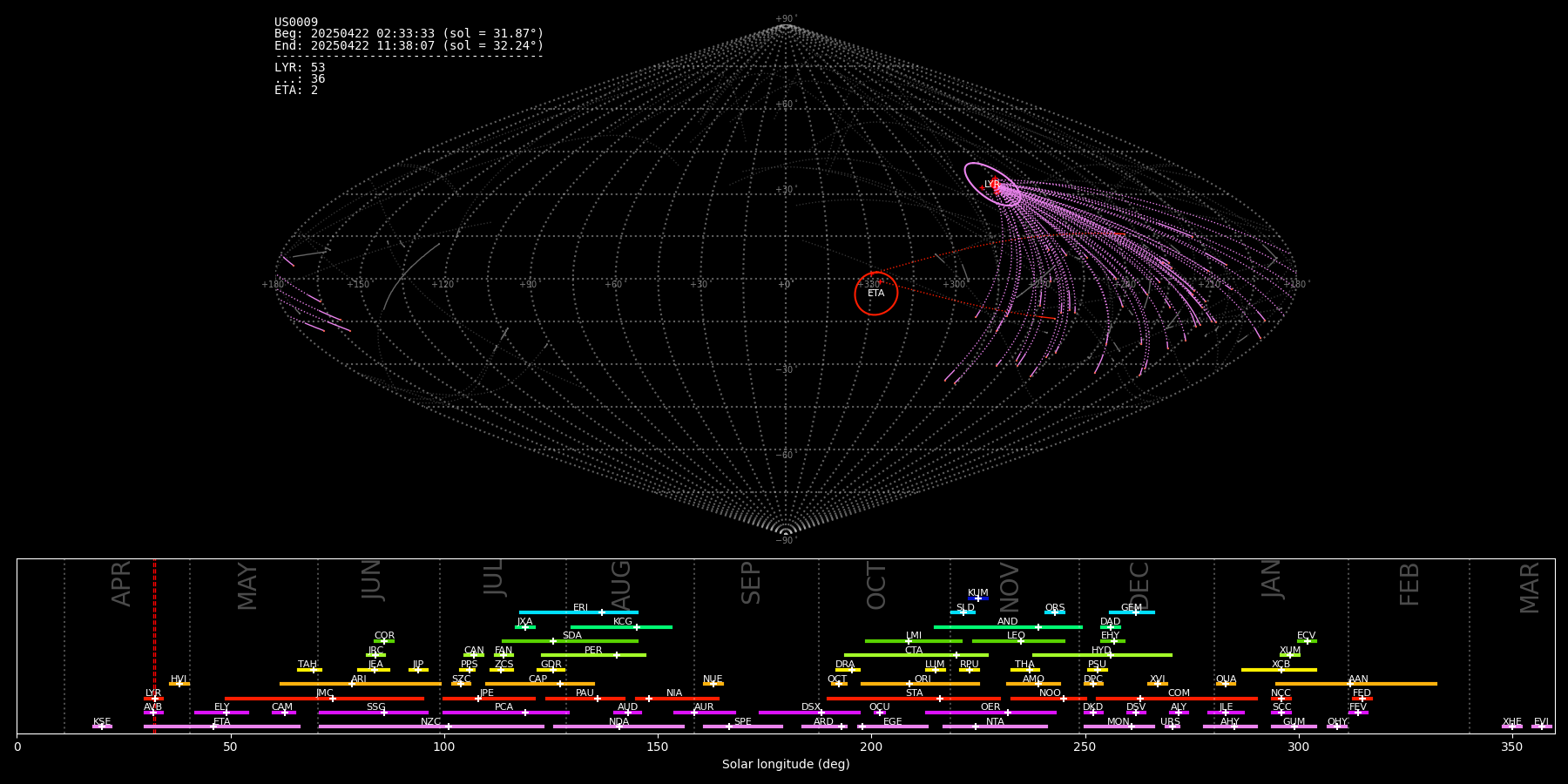This screenshot has height=784, width=1568.
Task: Click the ETA: 2 count text
Action: (296, 91)
